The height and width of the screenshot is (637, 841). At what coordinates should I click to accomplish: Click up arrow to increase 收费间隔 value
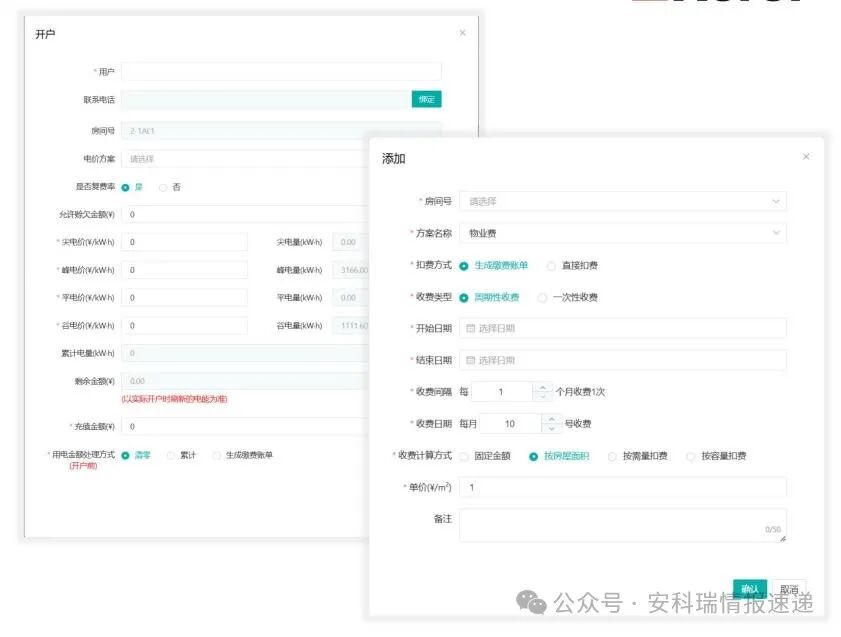pyautogui.click(x=543, y=387)
